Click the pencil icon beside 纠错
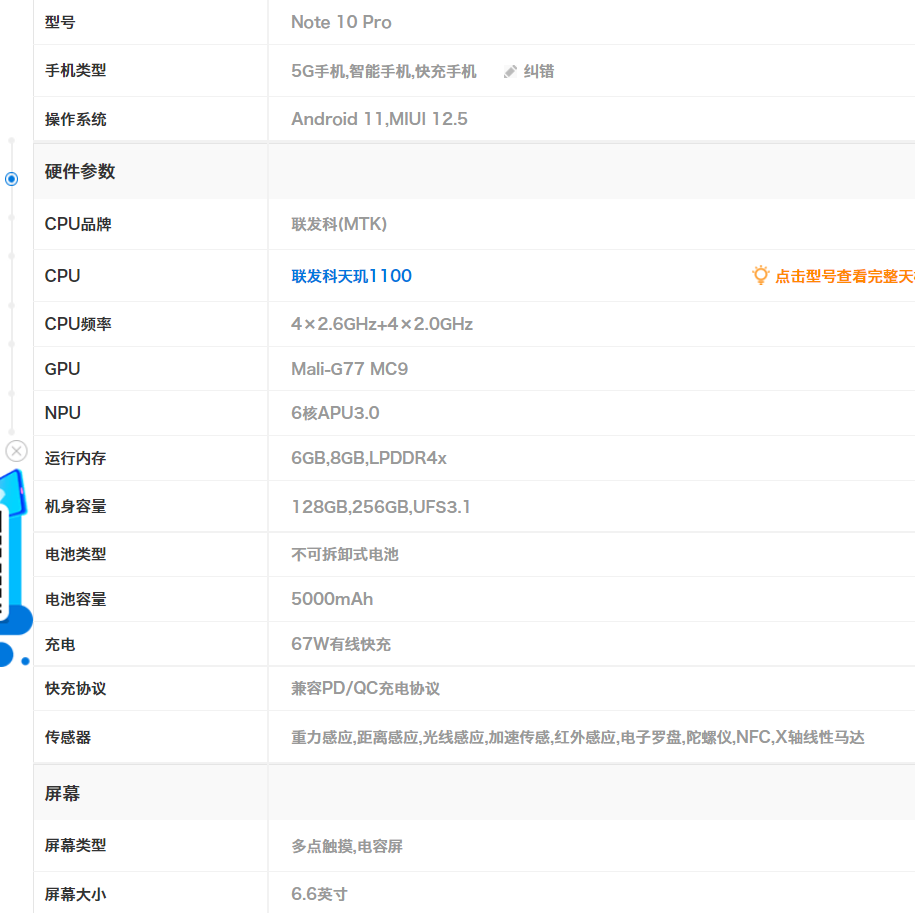This screenshot has height=913, width=915. coord(510,71)
